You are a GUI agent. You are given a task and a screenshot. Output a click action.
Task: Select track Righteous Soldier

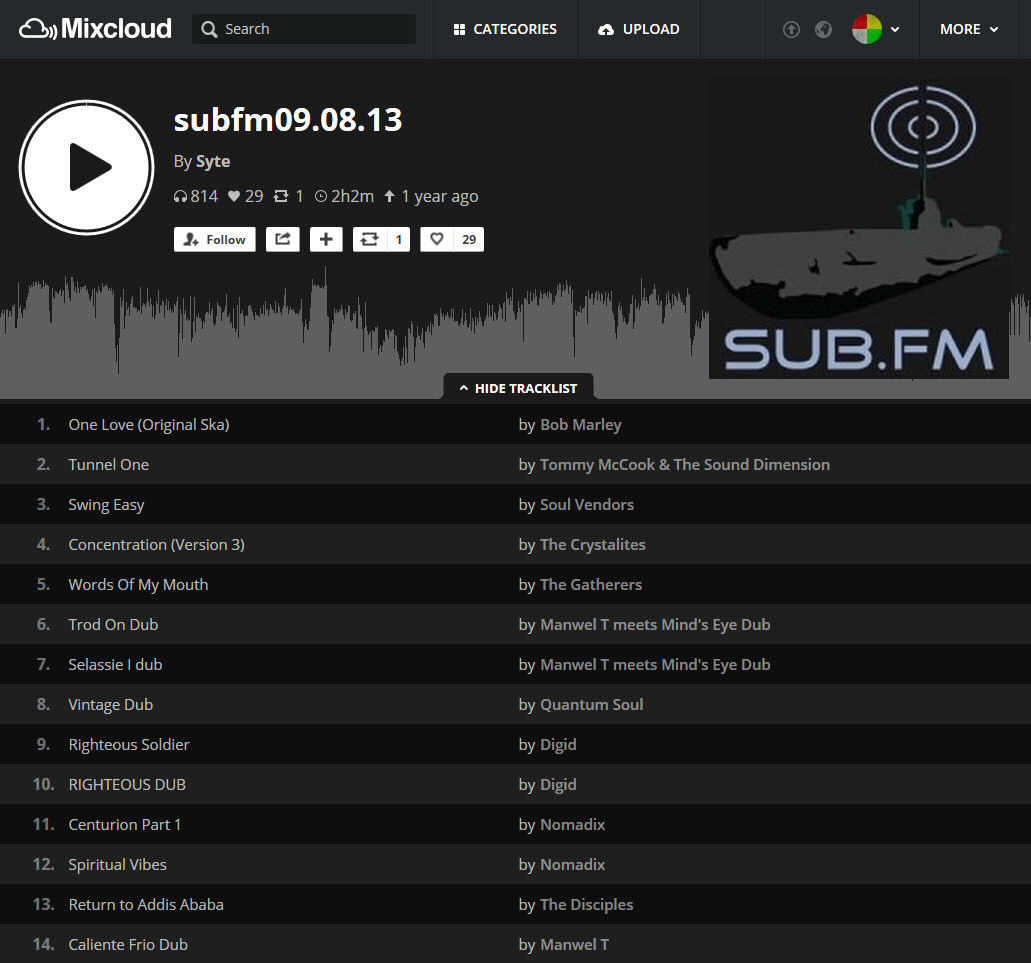click(x=129, y=745)
